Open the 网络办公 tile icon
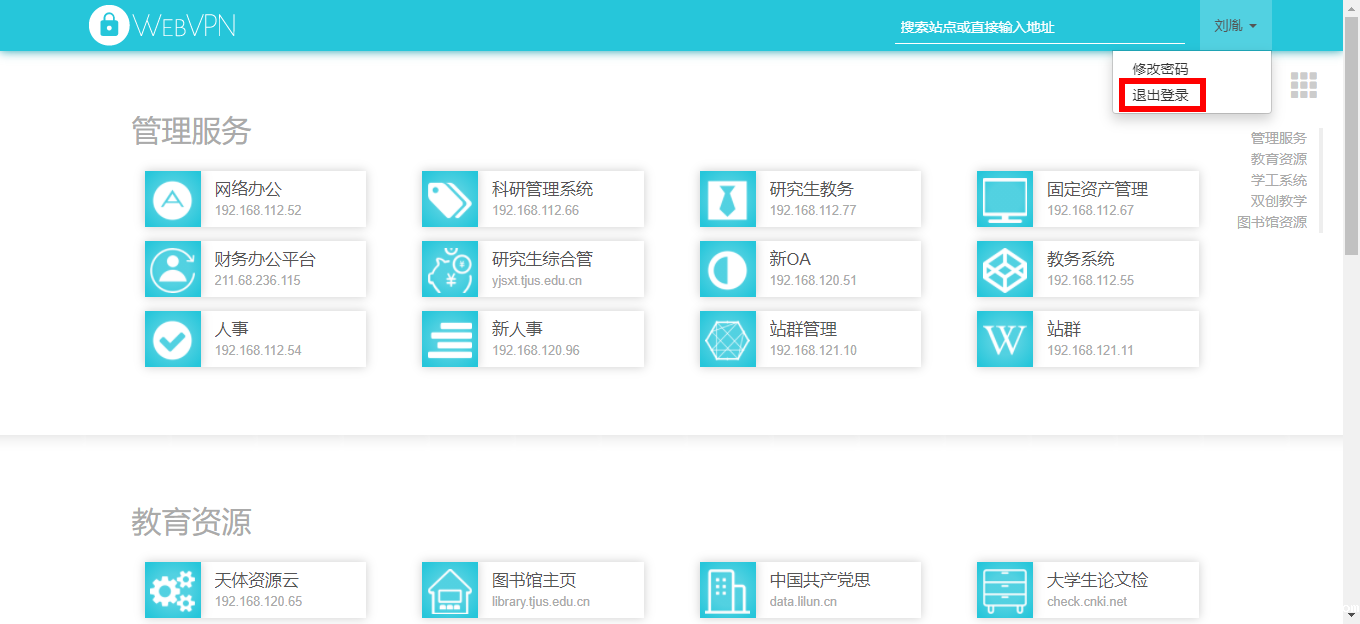Image resolution: width=1360 pixels, height=624 pixels. [173, 199]
